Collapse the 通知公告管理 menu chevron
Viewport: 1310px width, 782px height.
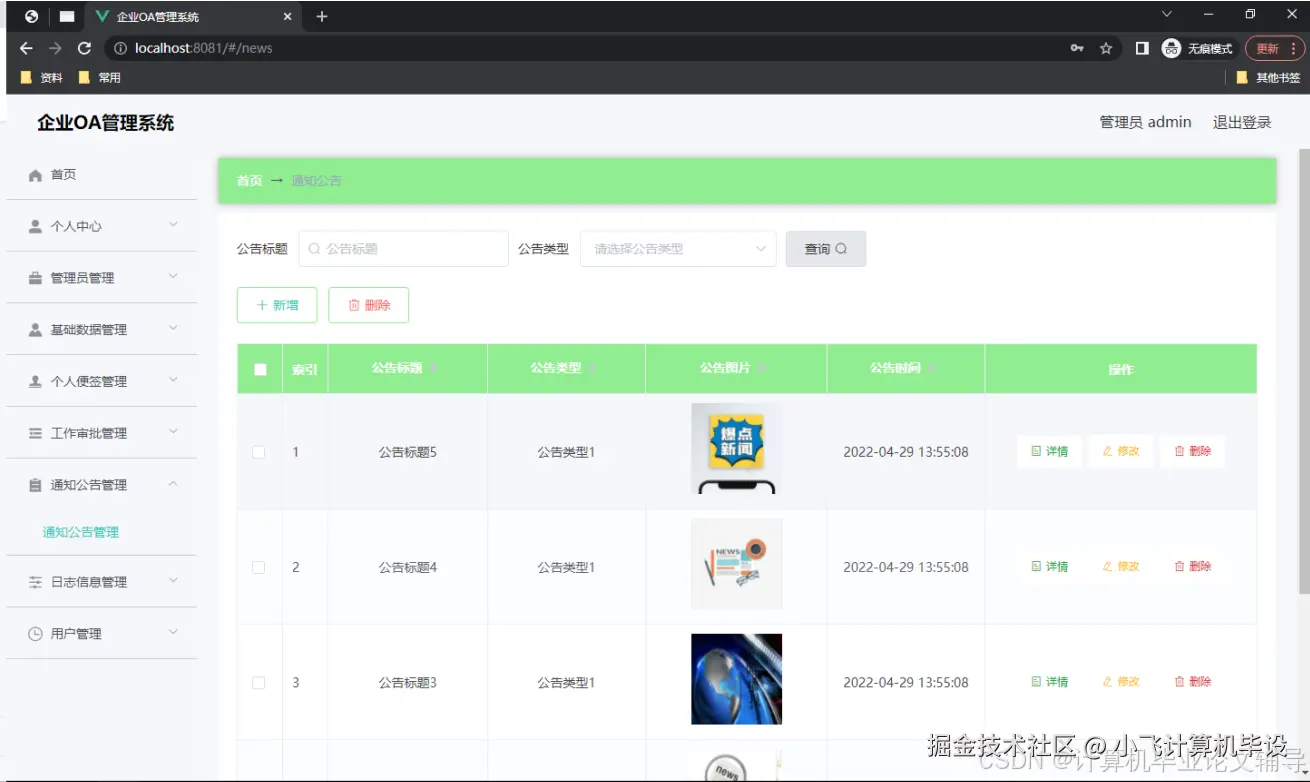[172, 484]
